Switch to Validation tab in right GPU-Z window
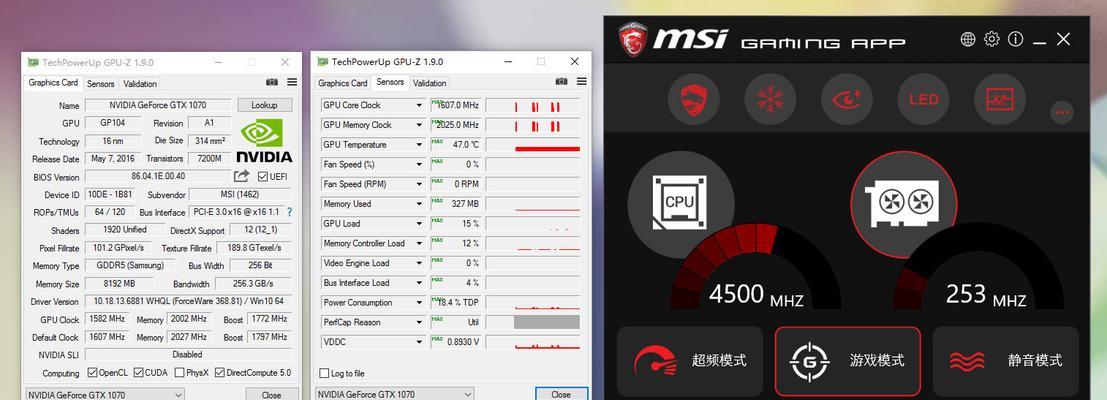Image resolution: width=1107 pixels, height=400 pixels. click(x=429, y=83)
